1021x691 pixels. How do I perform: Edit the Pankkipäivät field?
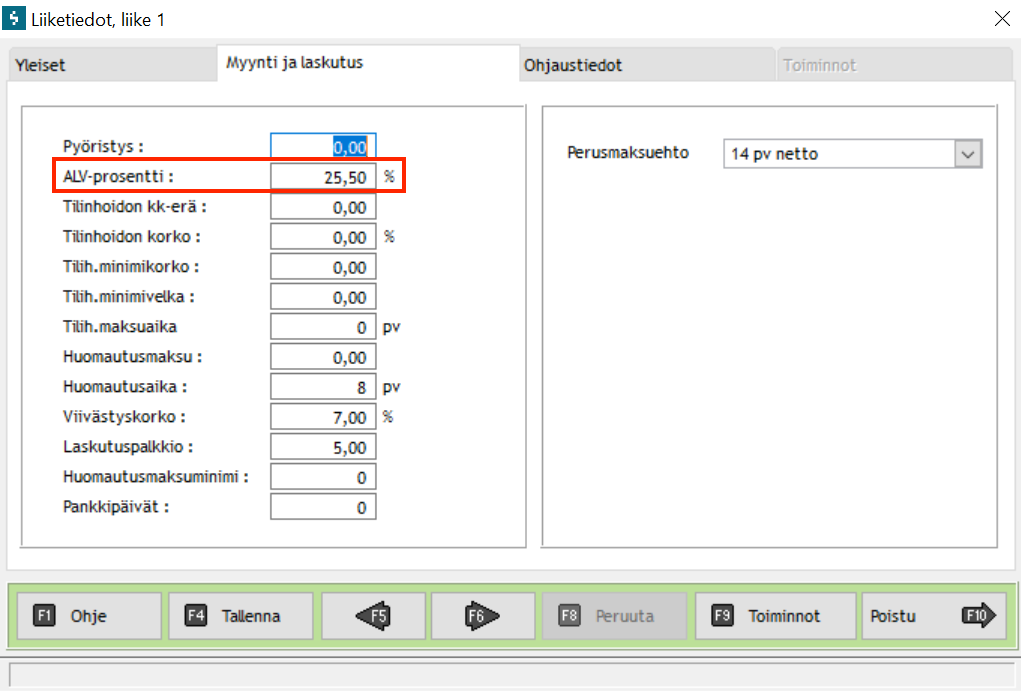point(323,507)
